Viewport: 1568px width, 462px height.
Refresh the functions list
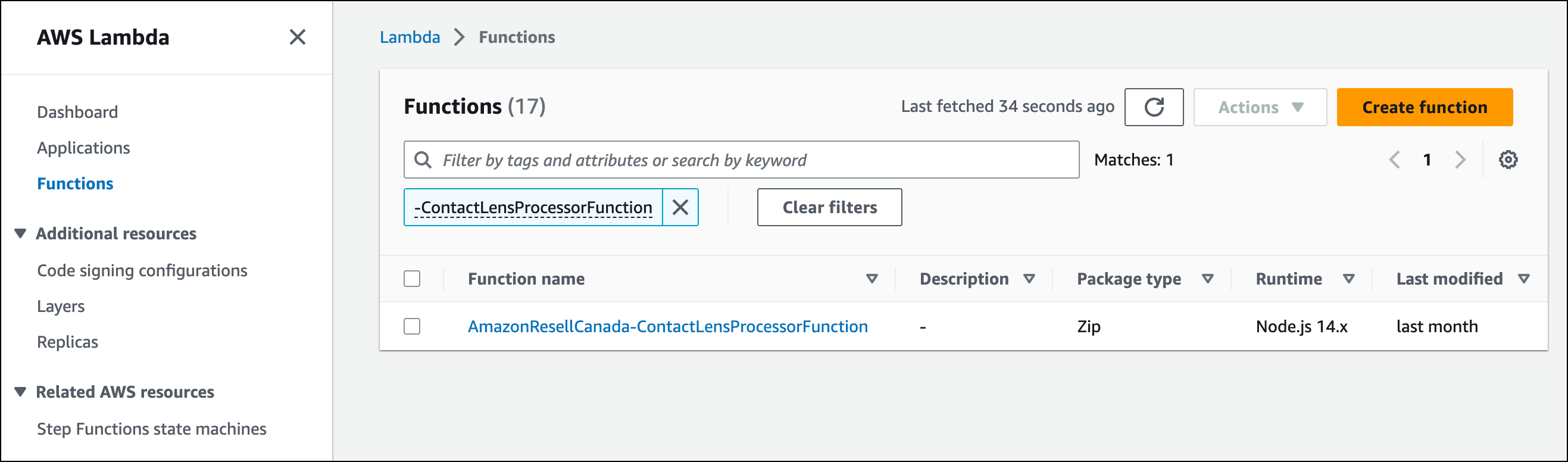(x=1154, y=107)
